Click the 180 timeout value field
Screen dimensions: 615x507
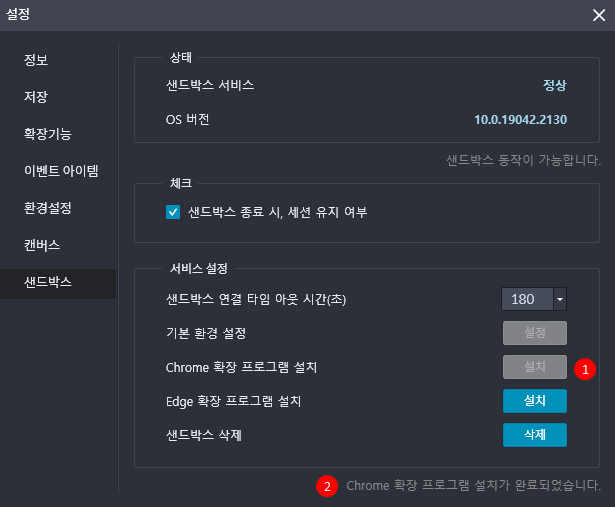coord(526,299)
